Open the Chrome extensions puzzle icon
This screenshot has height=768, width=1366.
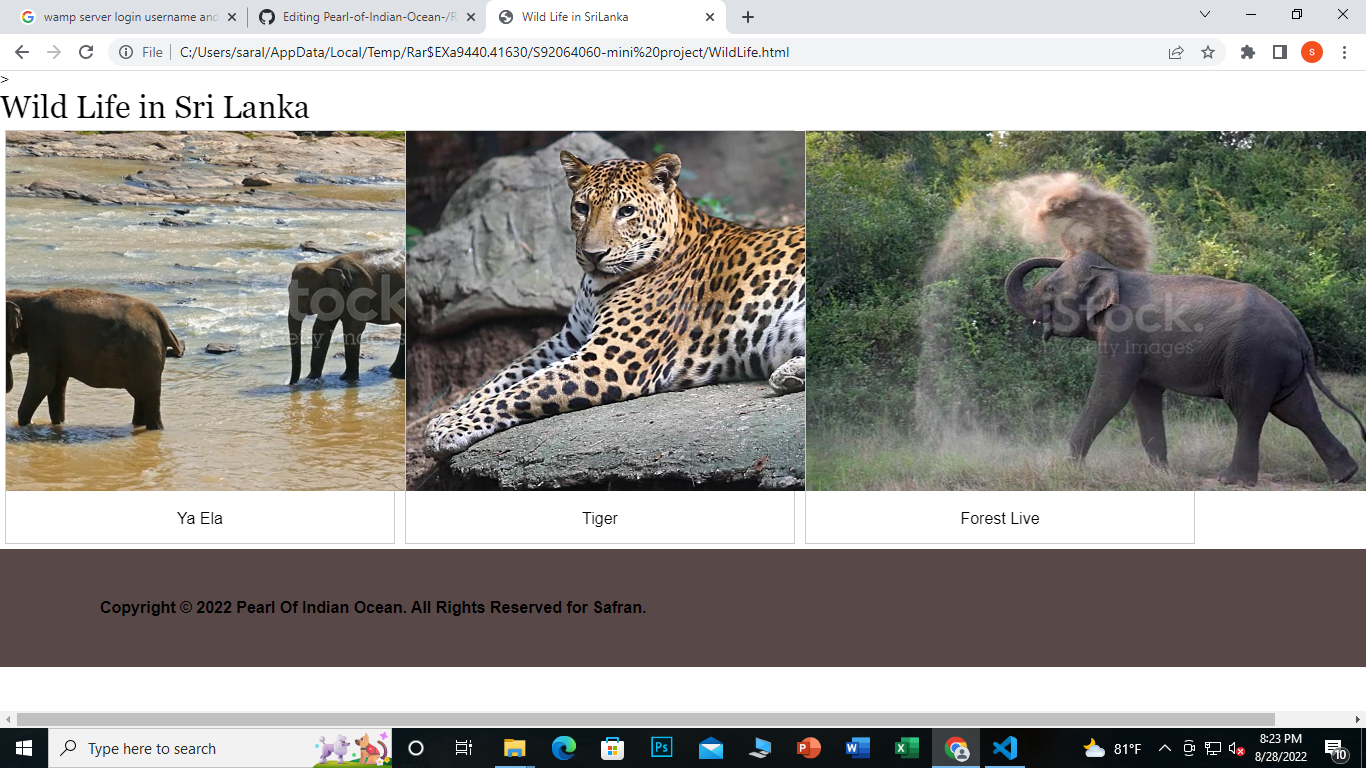tap(1247, 51)
